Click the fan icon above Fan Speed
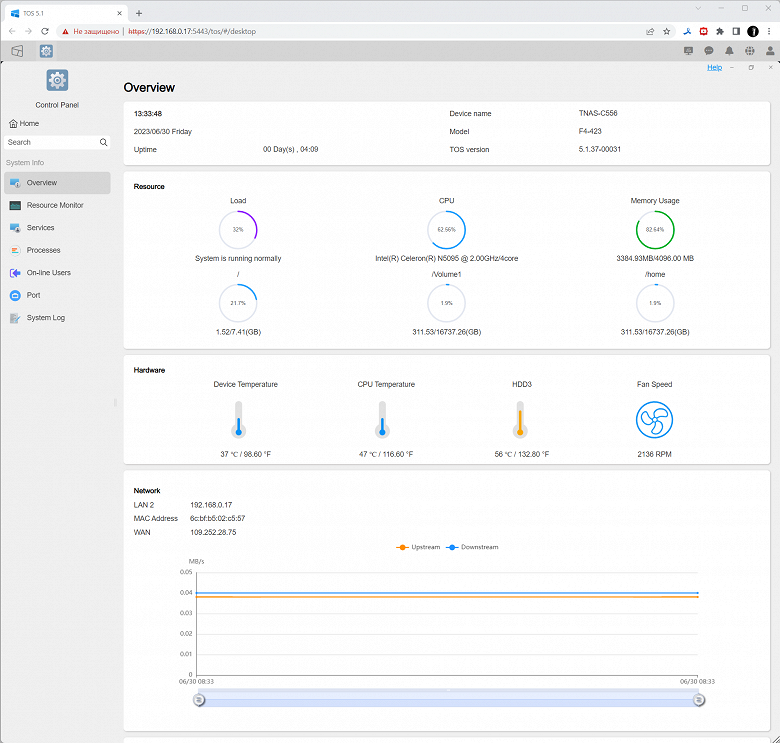This screenshot has width=780, height=743. 654,420
